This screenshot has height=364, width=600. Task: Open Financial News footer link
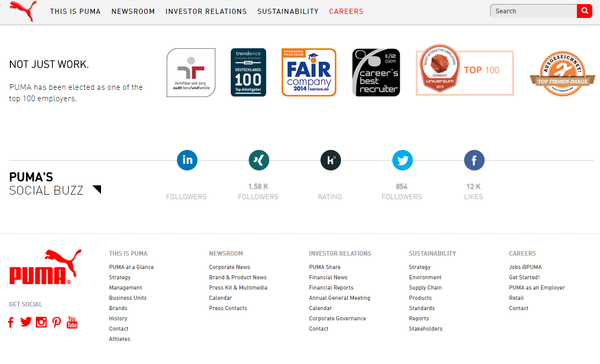[328, 277]
